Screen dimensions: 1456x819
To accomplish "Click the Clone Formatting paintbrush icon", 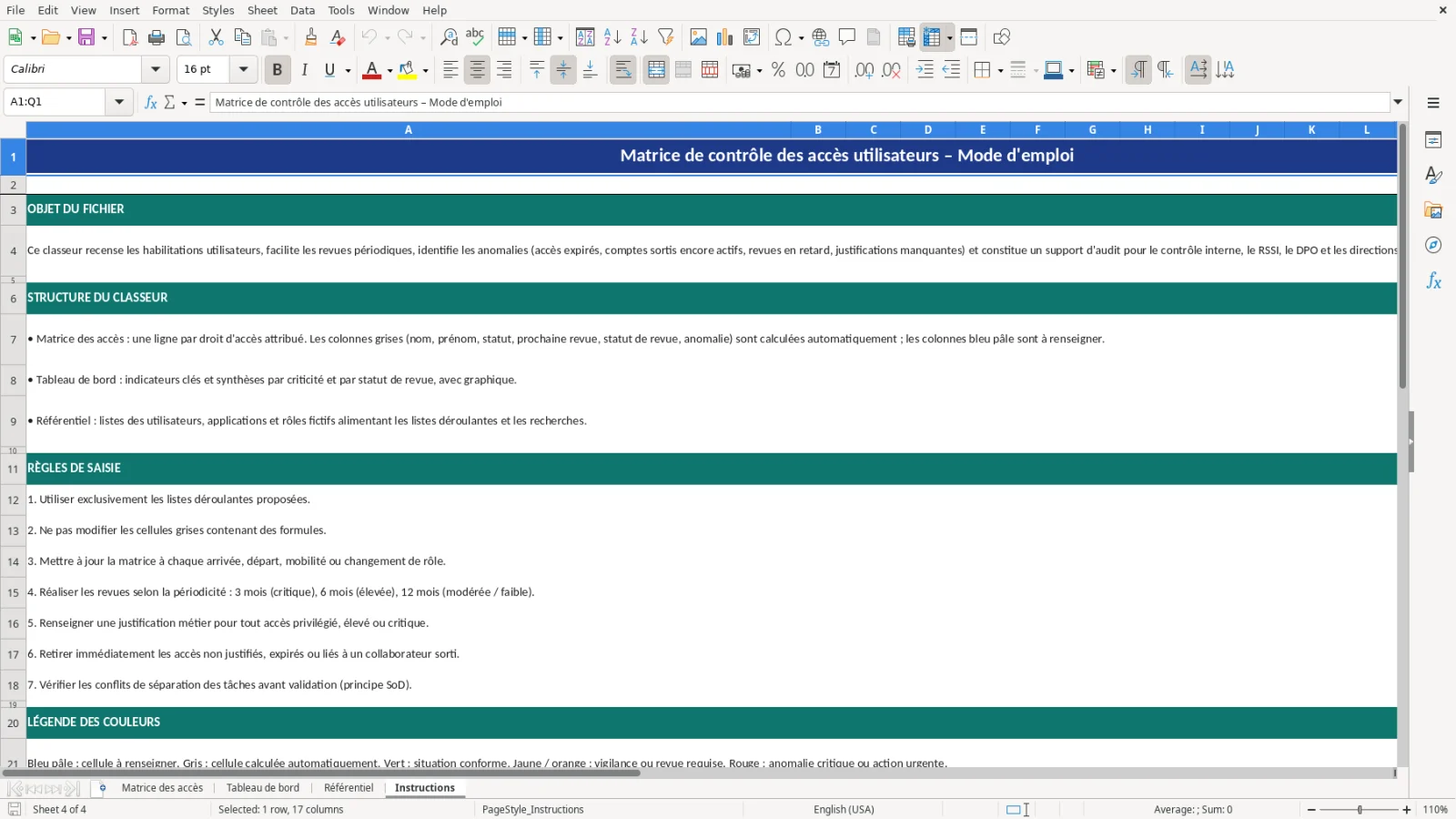I will [x=311, y=37].
